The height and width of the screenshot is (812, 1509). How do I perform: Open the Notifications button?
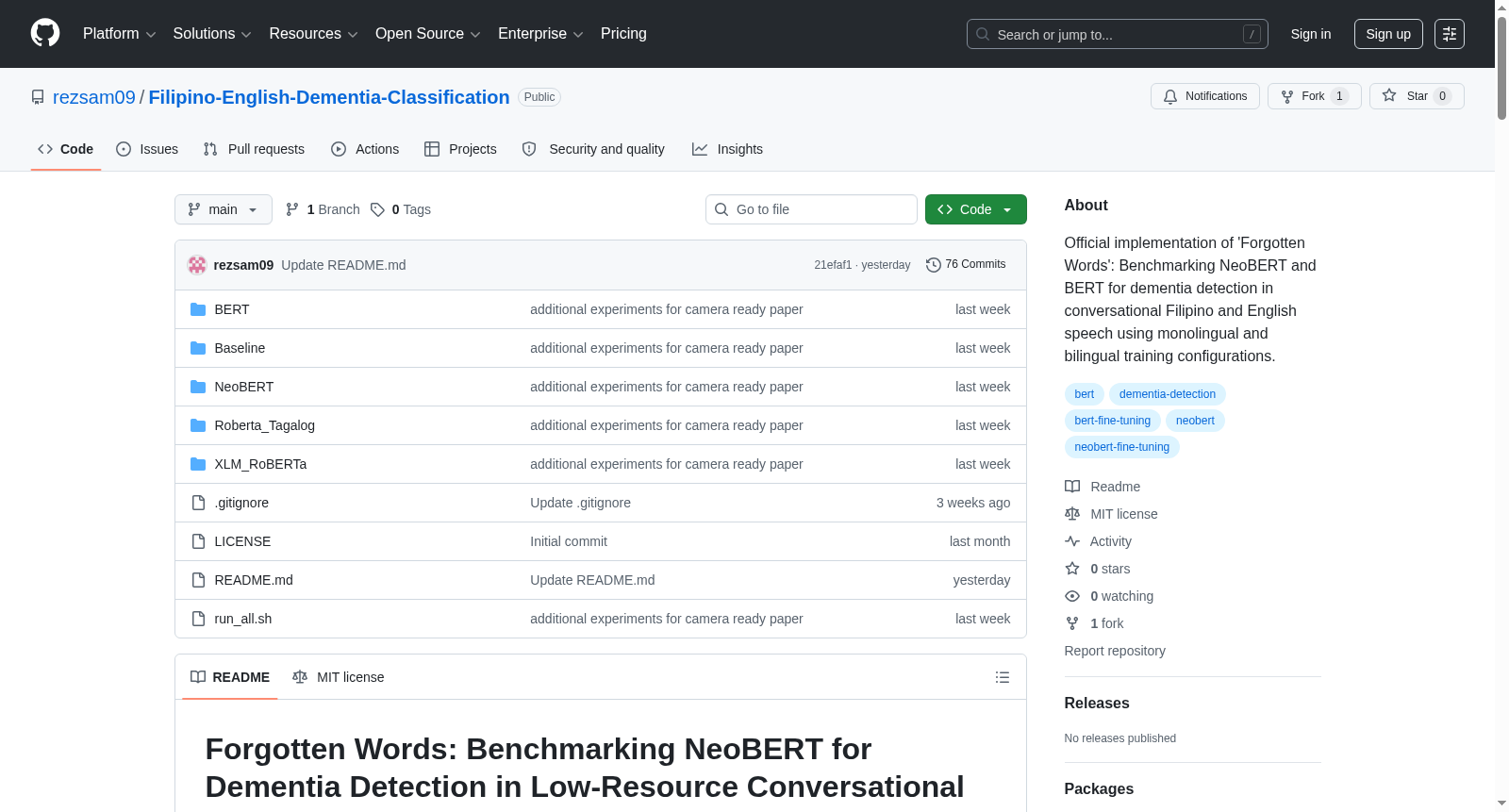pos(1204,96)
